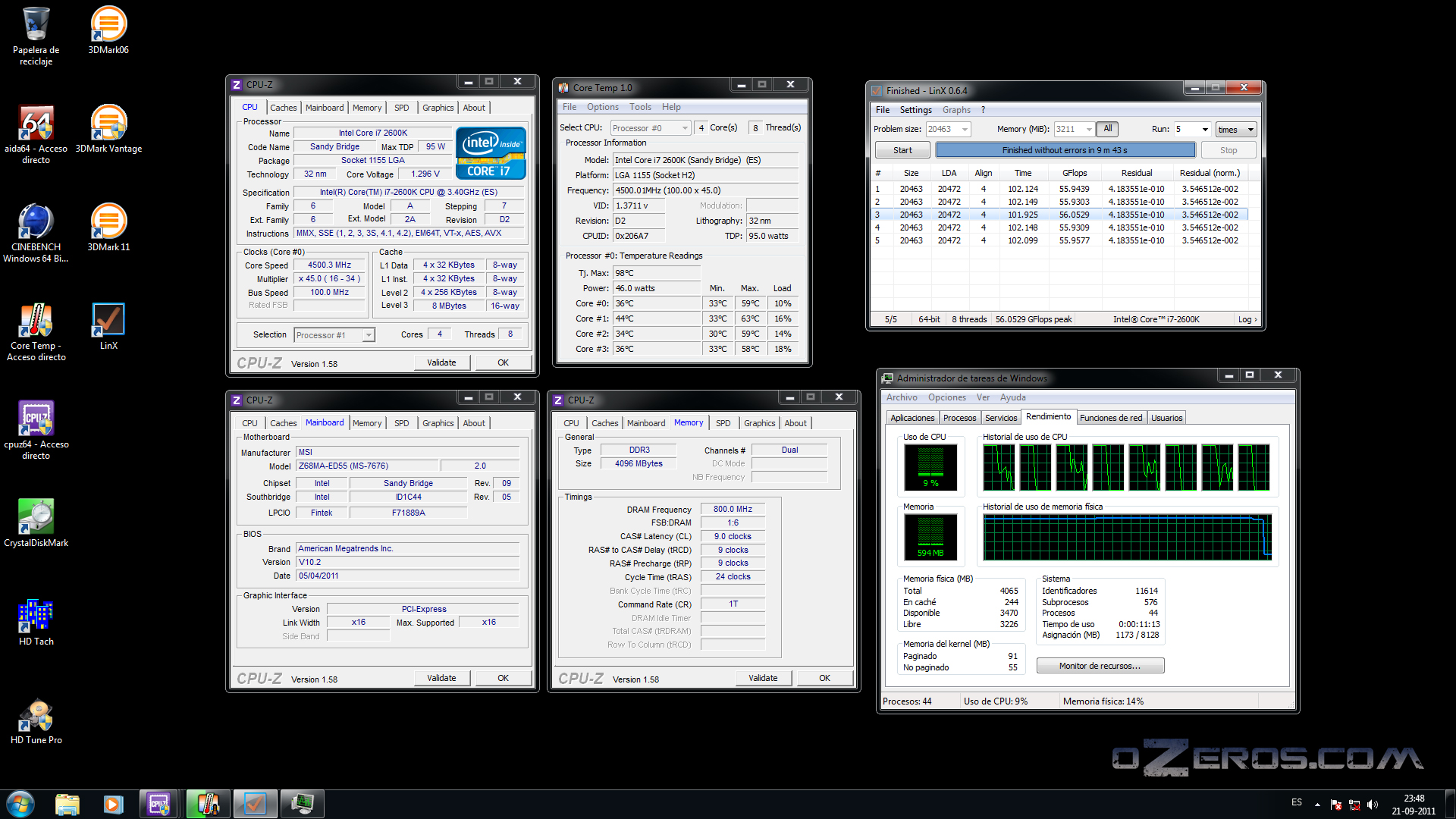Open About tab in Memory CPU-Z window
This screenshot has width=1456, height=819.
tap(795, 423)
